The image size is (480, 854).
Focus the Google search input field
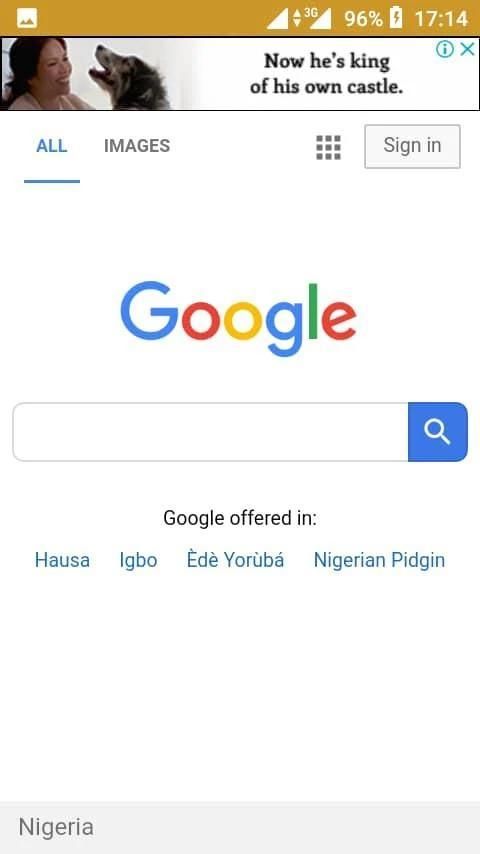210,432
